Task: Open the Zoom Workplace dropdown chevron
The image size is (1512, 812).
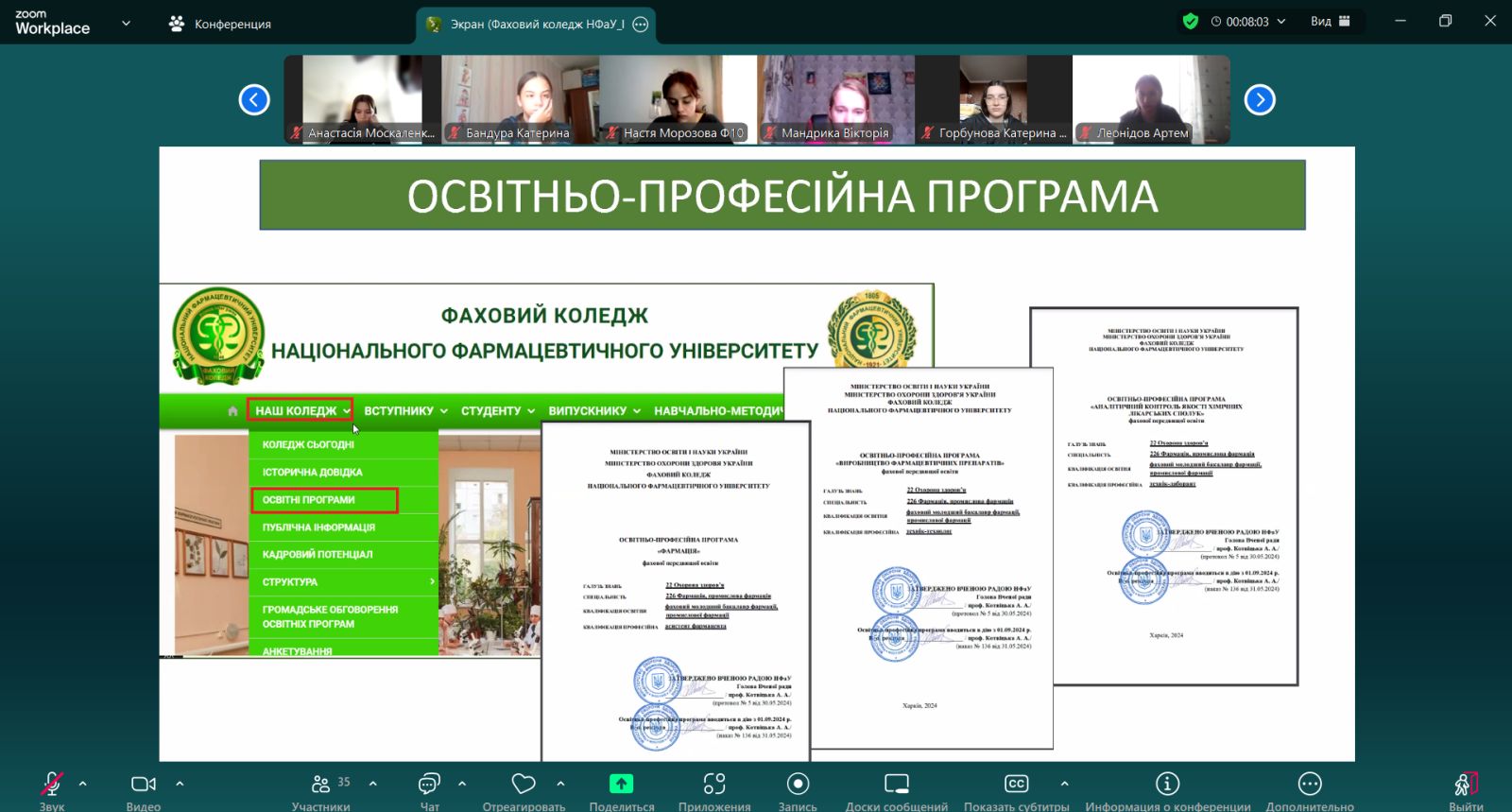Action: [126, 23]
